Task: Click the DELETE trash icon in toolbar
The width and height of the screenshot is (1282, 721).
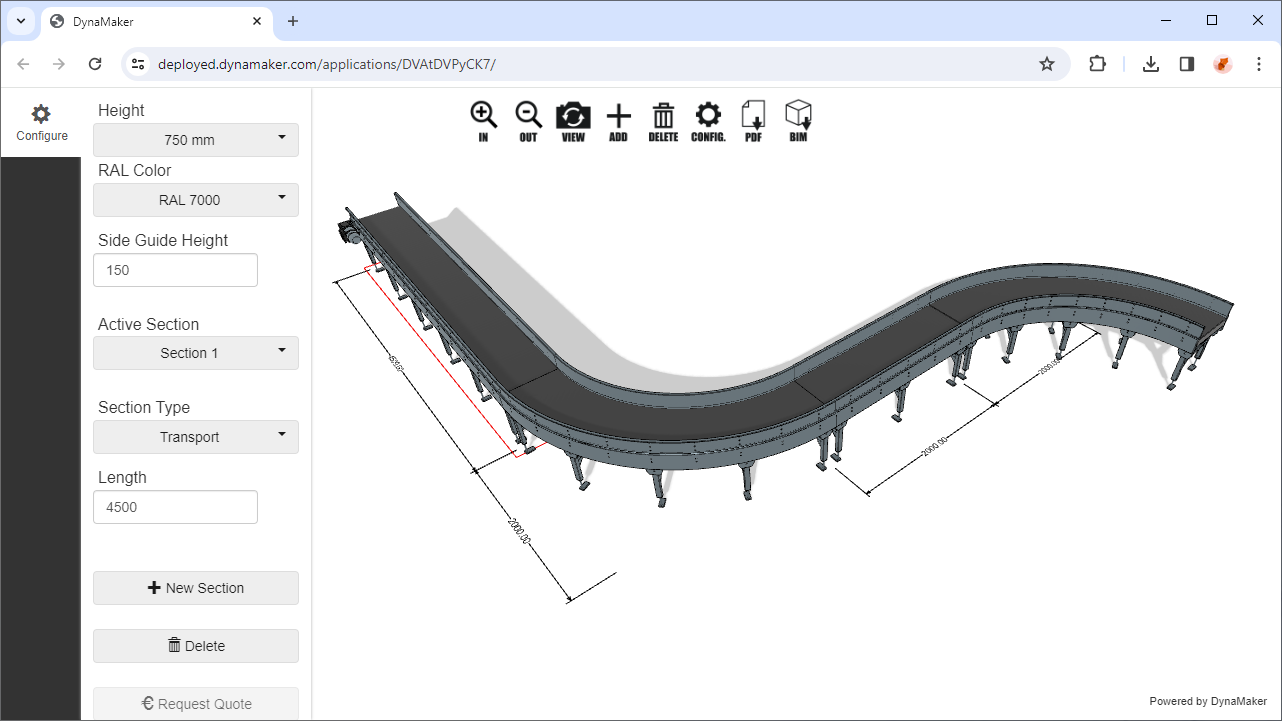Action: point(663,121)
